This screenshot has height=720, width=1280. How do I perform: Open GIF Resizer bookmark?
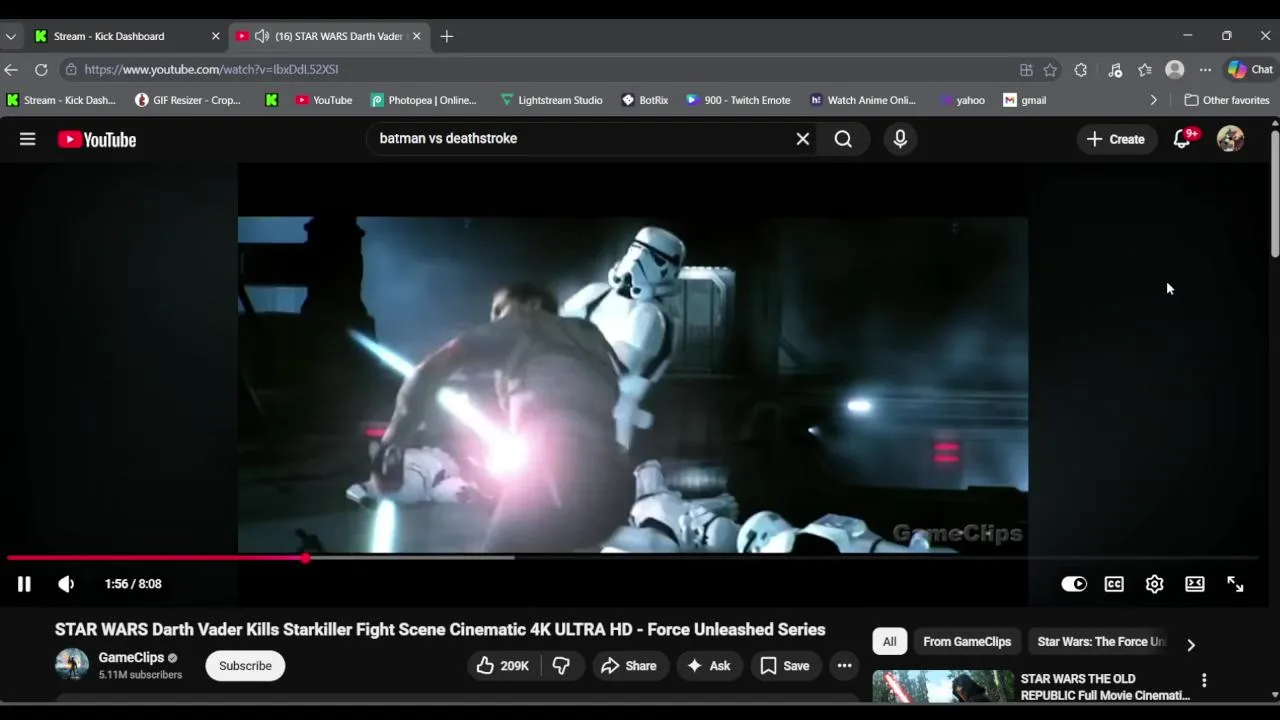pyautogui.click(x=188, y=100)
